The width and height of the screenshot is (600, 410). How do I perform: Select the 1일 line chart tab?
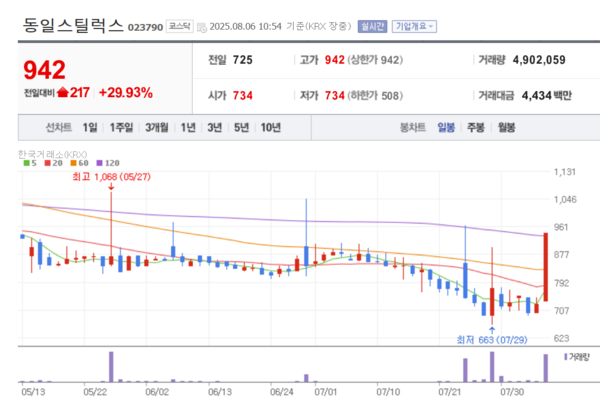click(x=90, y=127)
